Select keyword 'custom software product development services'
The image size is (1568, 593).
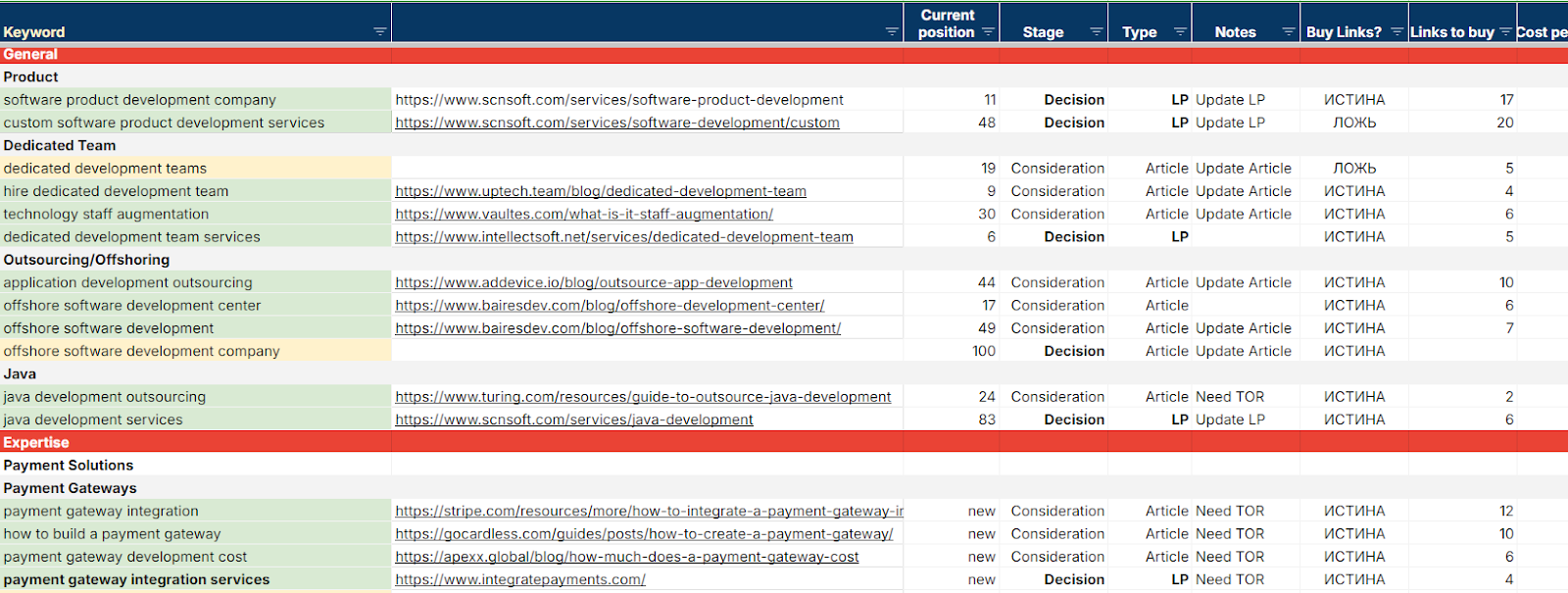164,123
